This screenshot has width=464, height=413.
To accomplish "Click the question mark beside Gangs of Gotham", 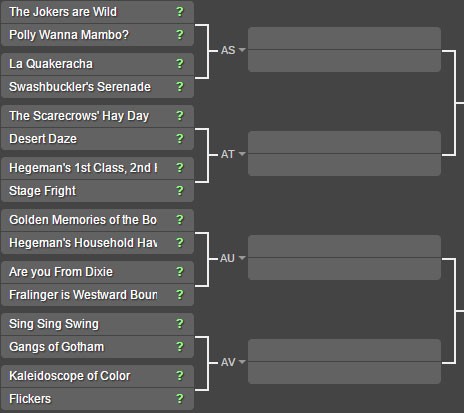I will point(180,347).
